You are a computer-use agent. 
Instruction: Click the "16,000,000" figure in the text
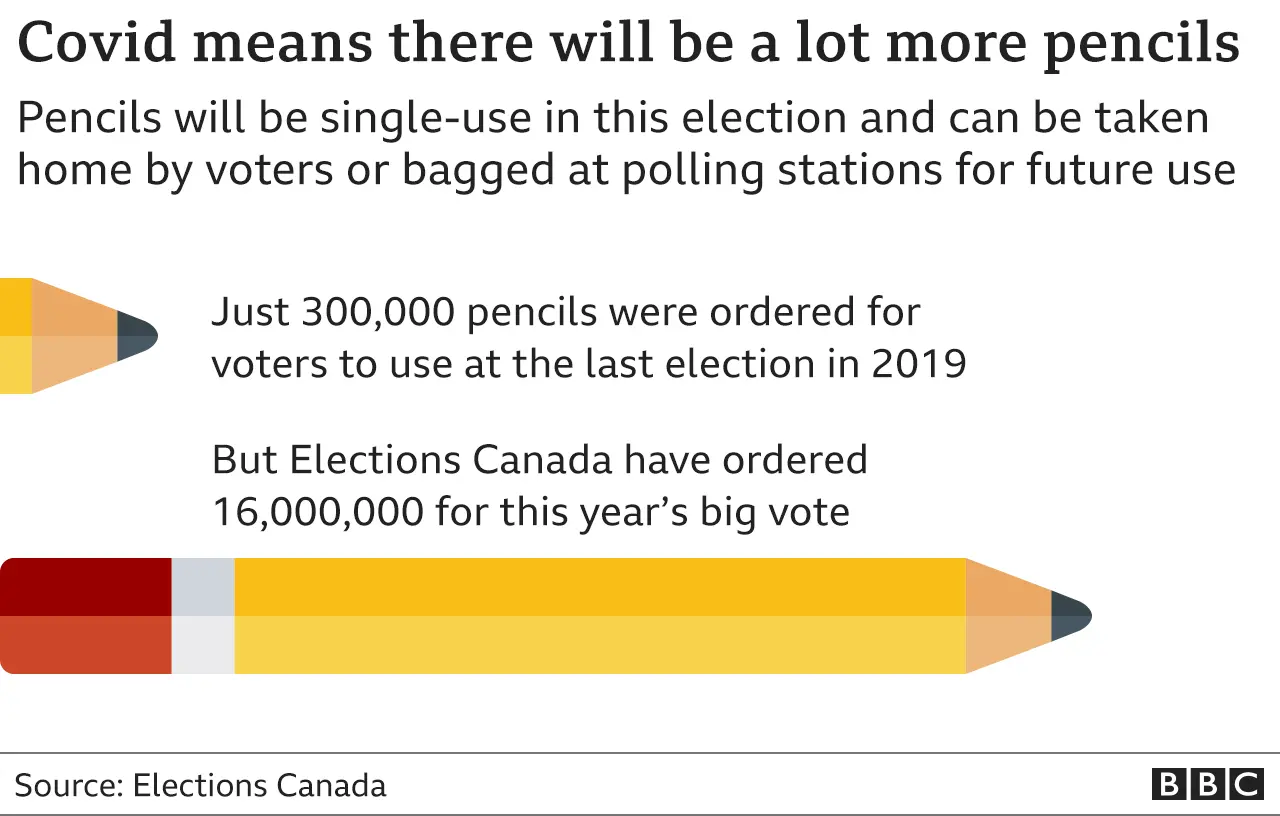pos(317,512)
